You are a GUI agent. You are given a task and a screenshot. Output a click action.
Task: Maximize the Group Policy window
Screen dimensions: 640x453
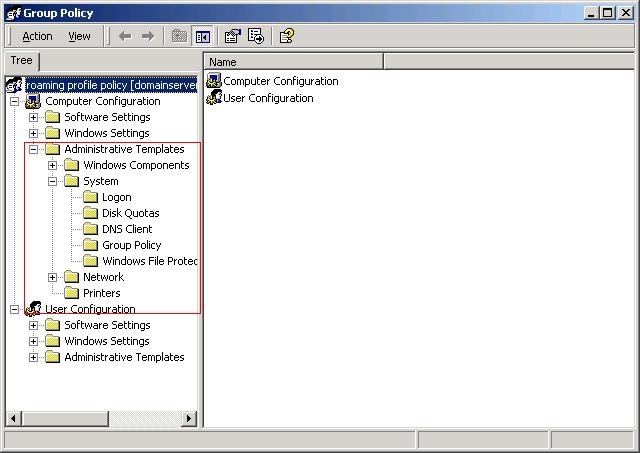pyautogui.click(x=607, y=13)
